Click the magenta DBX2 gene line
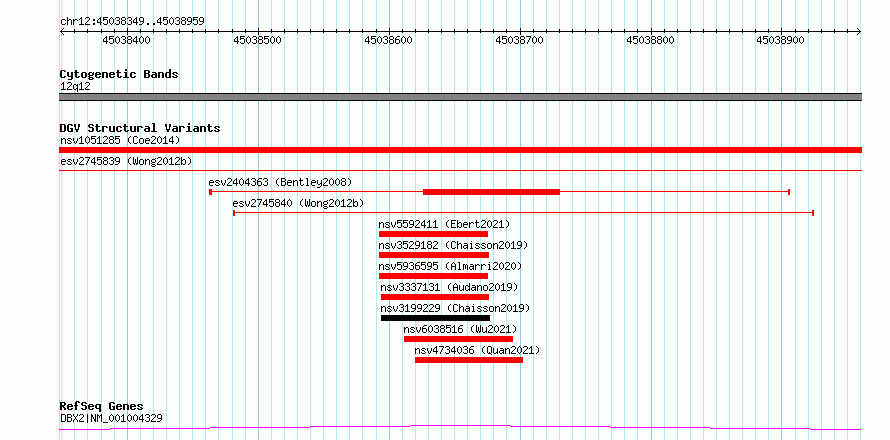The image size is (890, 440). [460, 428]
